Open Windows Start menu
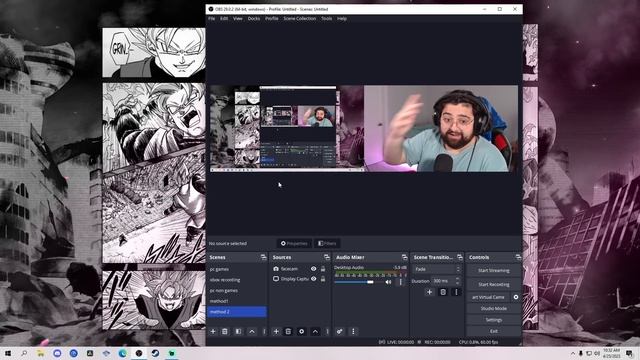 click(x=8, y=353)
